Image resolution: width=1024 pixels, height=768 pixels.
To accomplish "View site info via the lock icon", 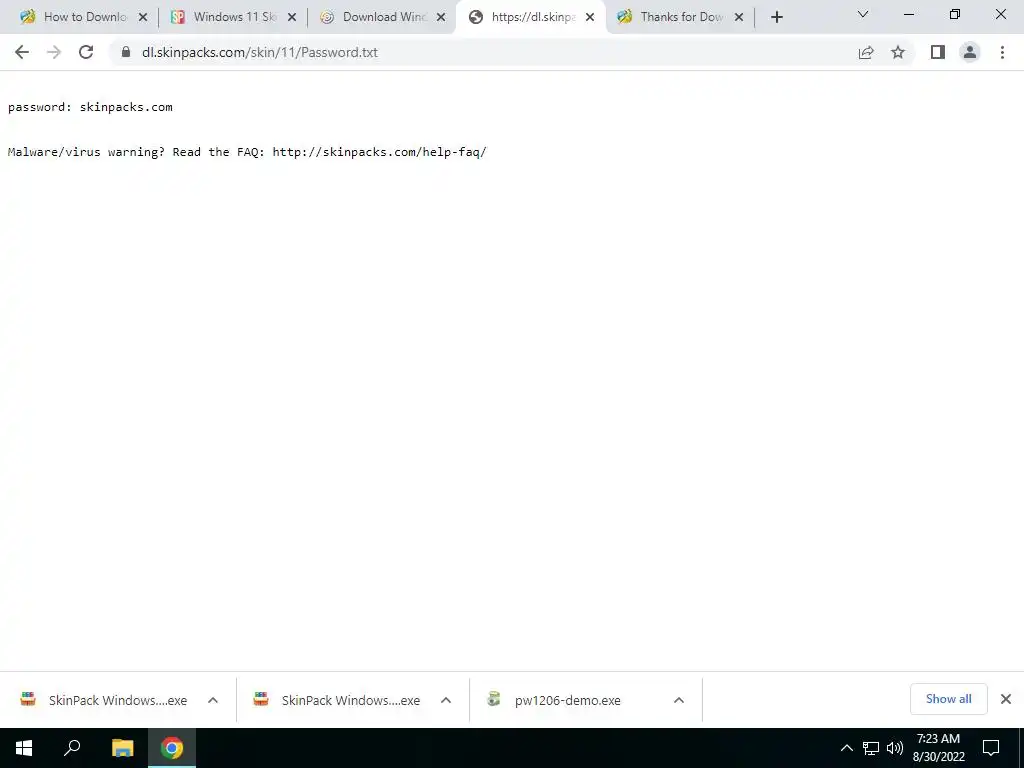I will pos(126,52).
